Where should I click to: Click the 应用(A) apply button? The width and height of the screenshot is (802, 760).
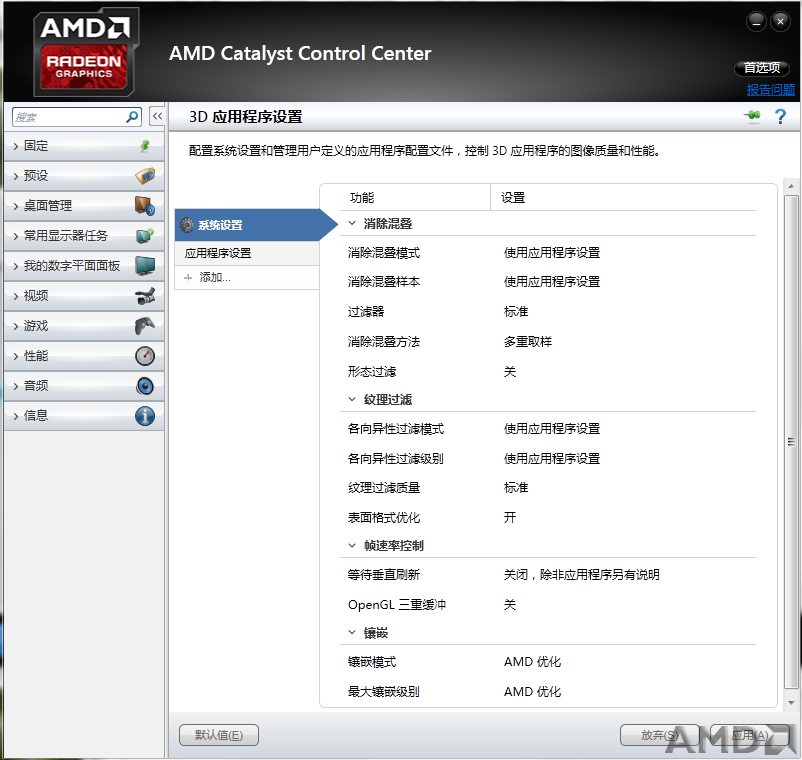[x=749, y=735]
